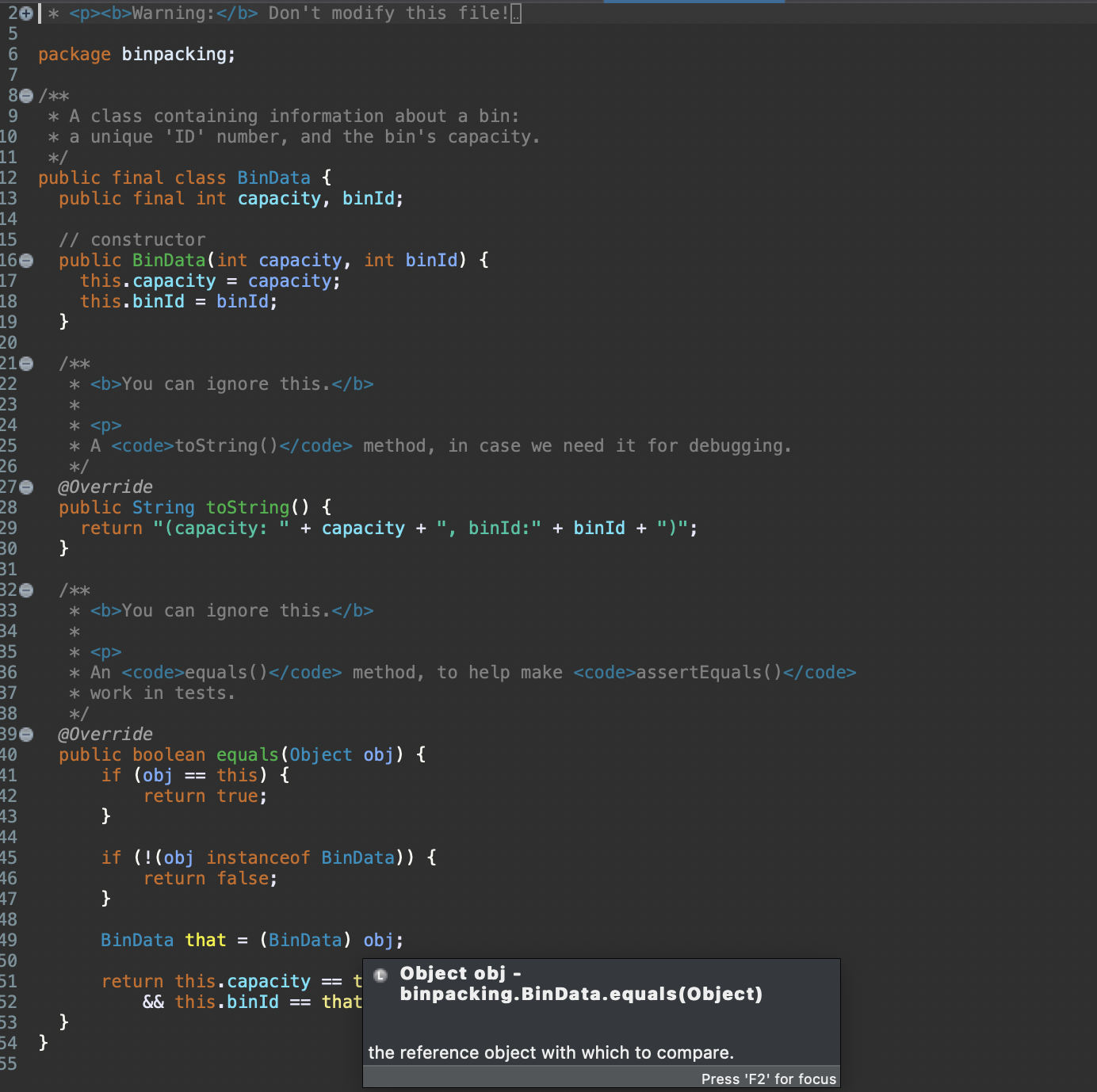This screenshot has width=1097, height=1092.
Task: Click the tooltip title 'Object obj'
Action: (x=453, y=973)
